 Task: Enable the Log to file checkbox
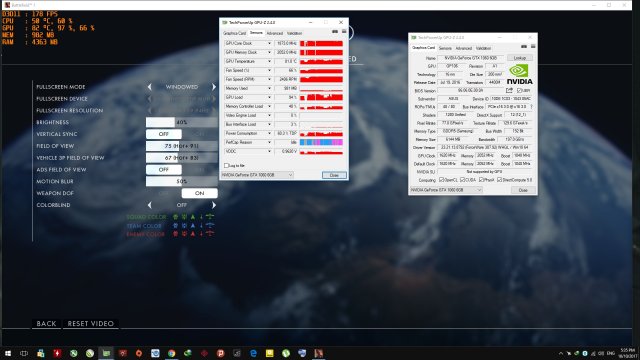coord(227,166)
